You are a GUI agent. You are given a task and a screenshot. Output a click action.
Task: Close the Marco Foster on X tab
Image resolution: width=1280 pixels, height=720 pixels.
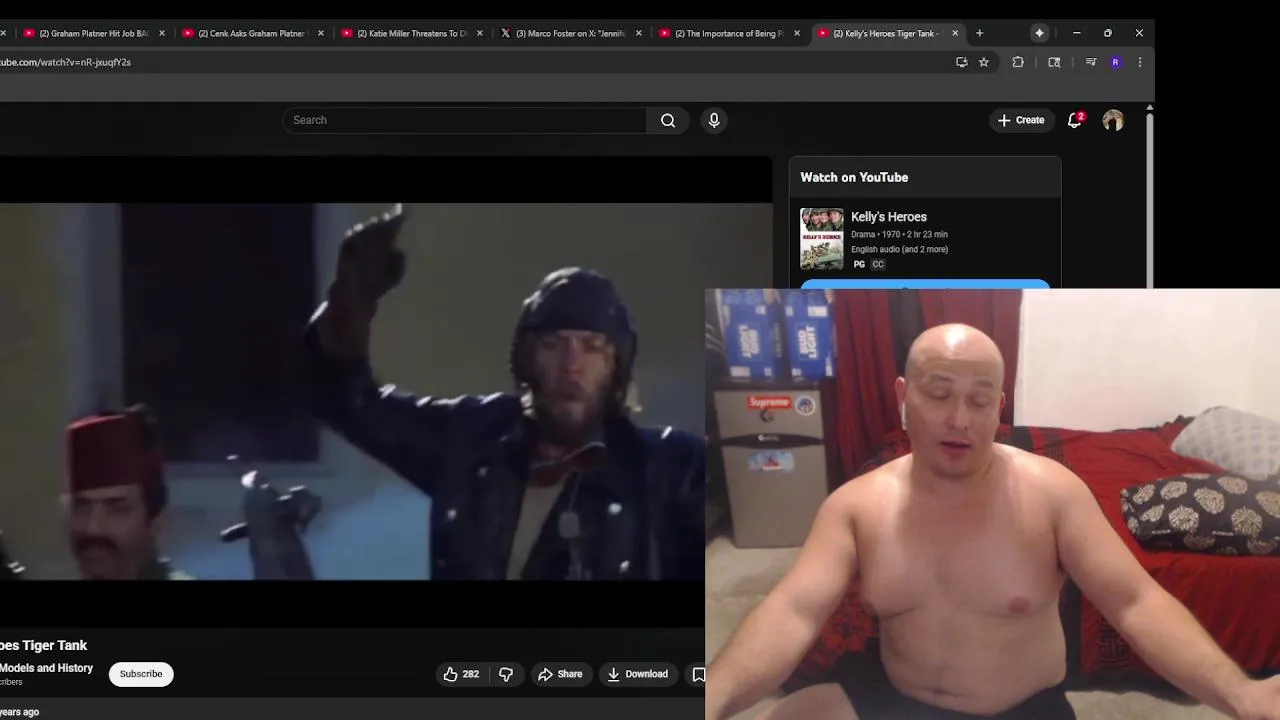639,33
